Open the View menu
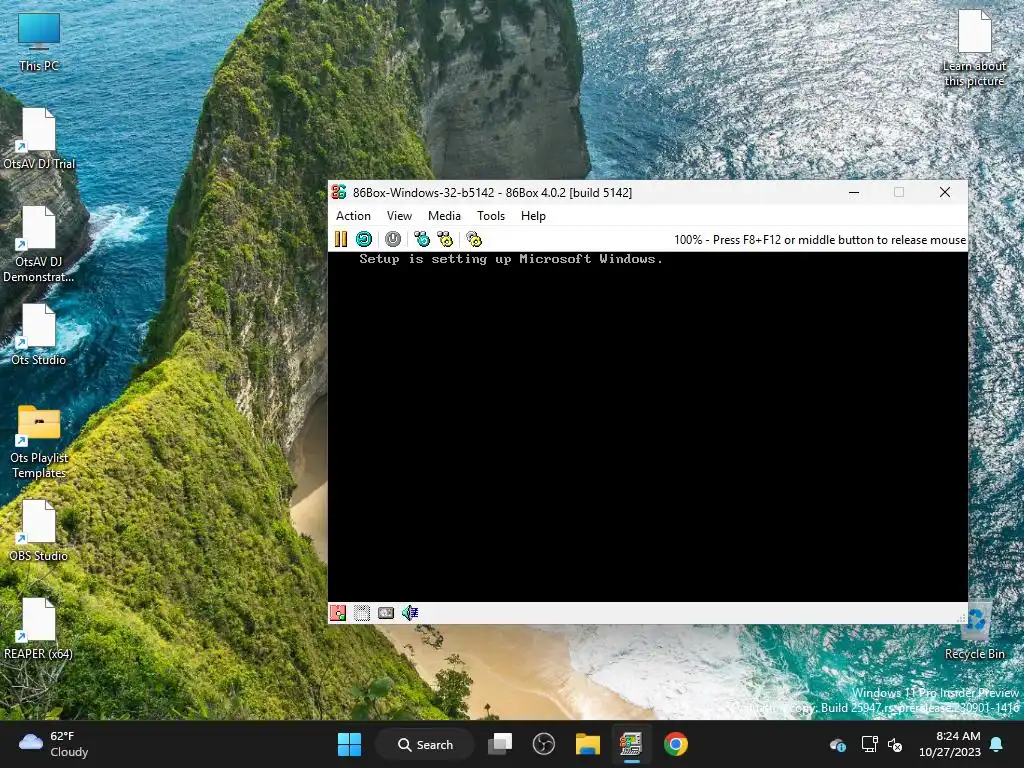Image resolution: width=1024 pixels, height=768 pixels. [x=399, y=216]
